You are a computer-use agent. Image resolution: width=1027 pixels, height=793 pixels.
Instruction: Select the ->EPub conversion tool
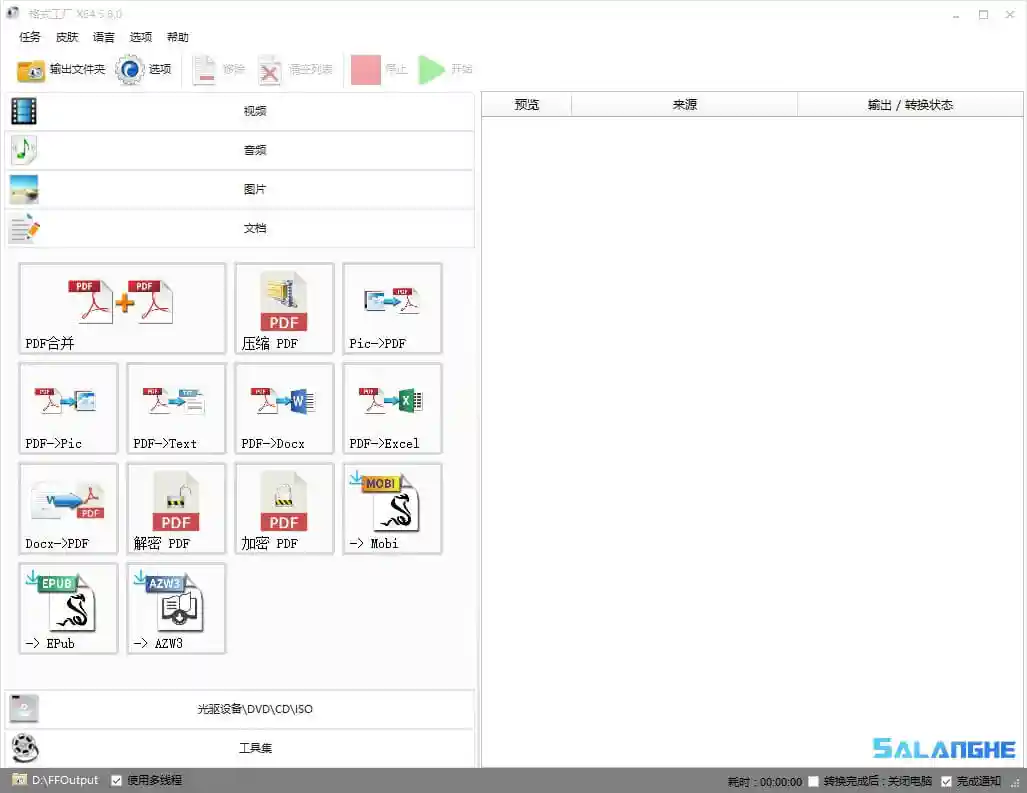point(67,608)
